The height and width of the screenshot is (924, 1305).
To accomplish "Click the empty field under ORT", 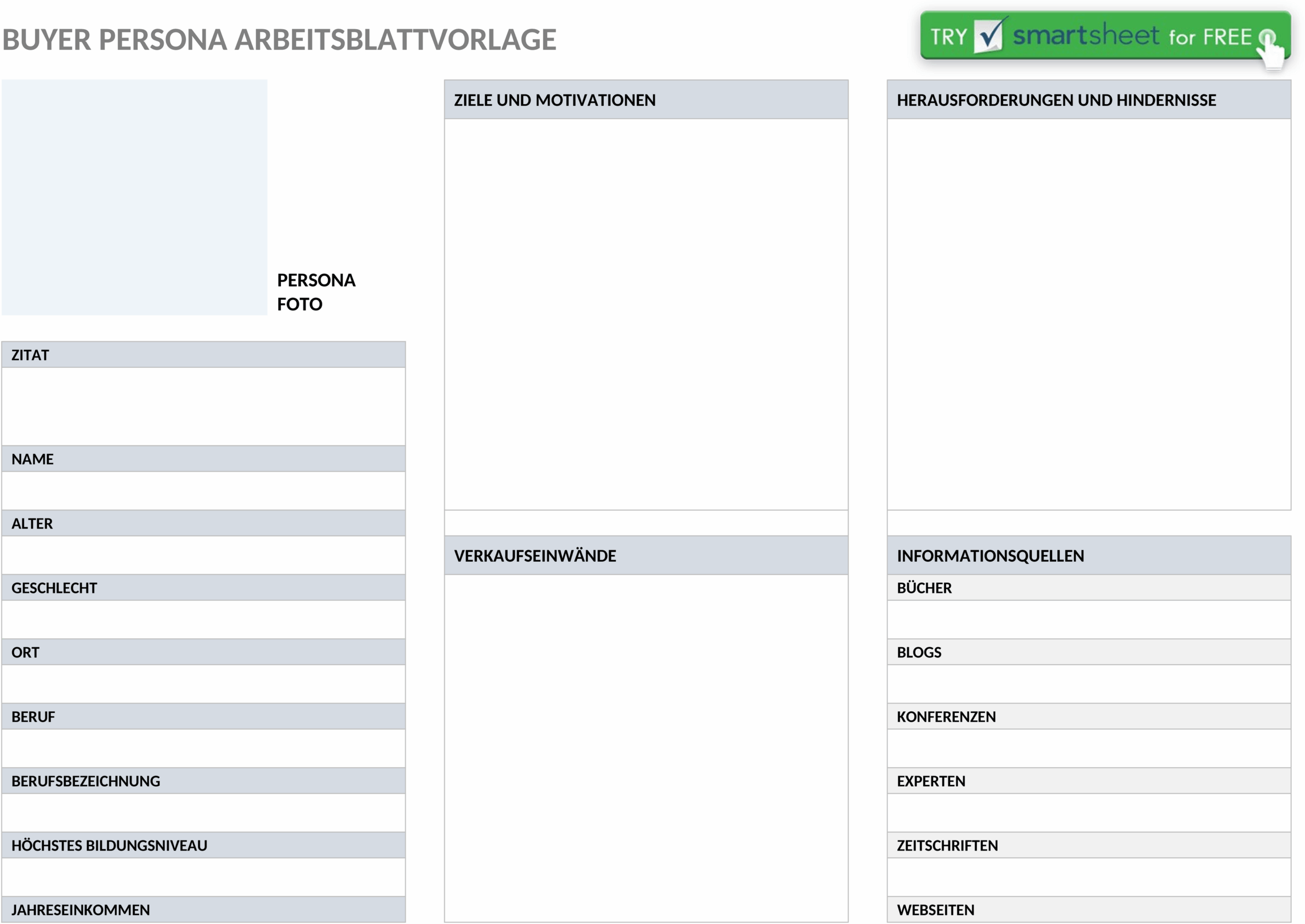I will pos(204,683).
